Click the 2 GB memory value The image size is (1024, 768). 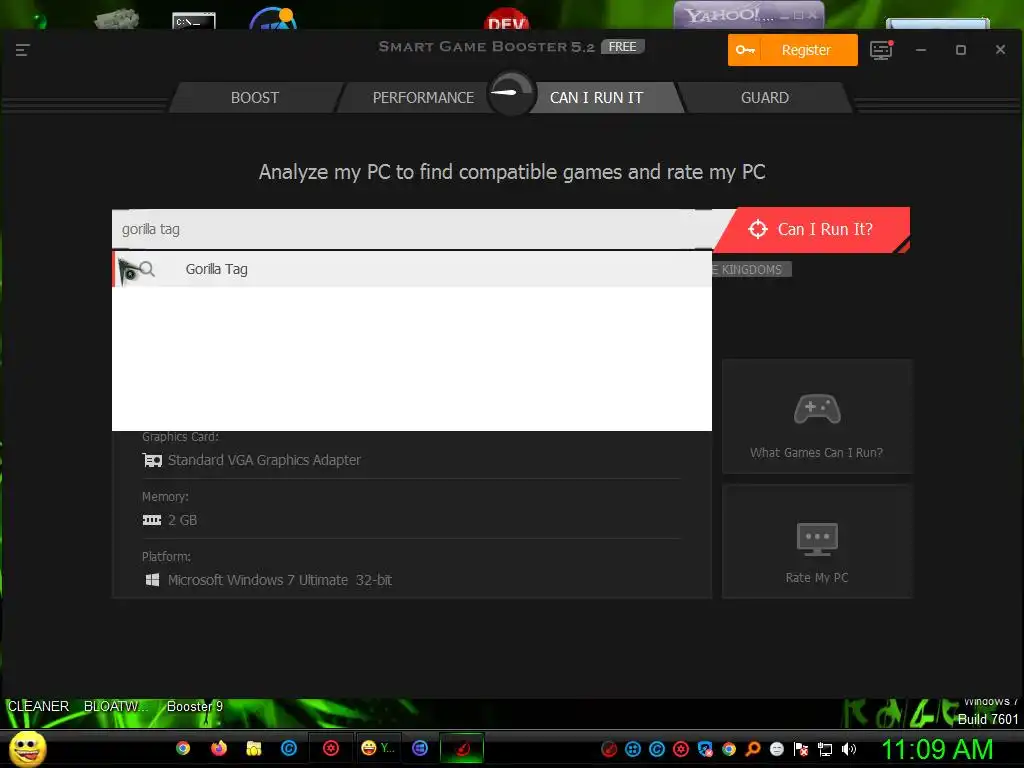[x=182, y=520]
